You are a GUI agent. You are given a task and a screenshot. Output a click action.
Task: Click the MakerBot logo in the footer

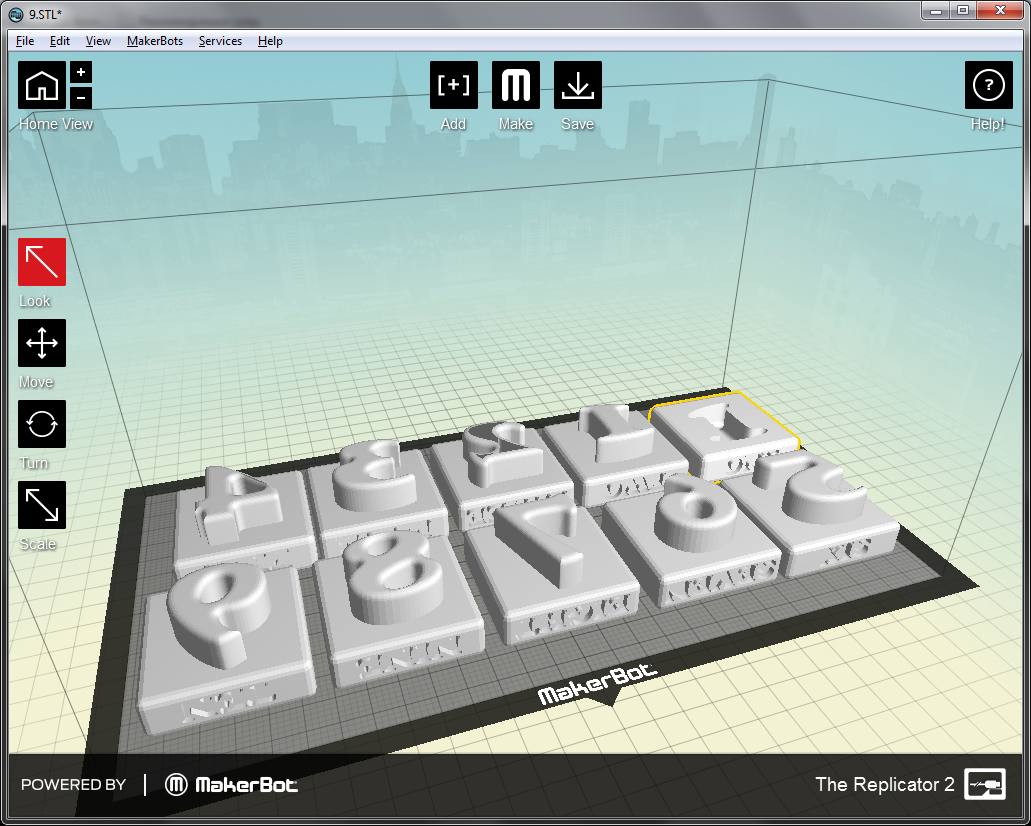231,785
